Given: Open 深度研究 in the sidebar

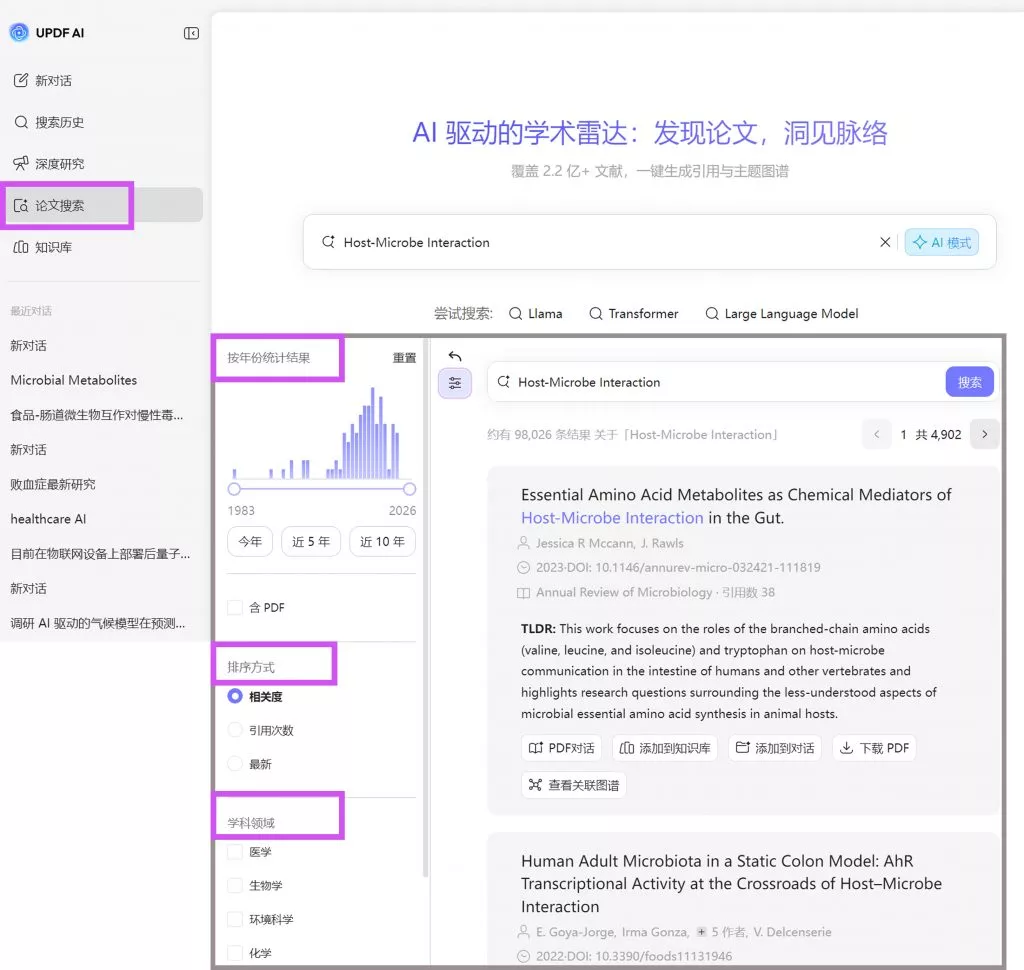Looking at the screenshot, I should click(x=60, y=164).
